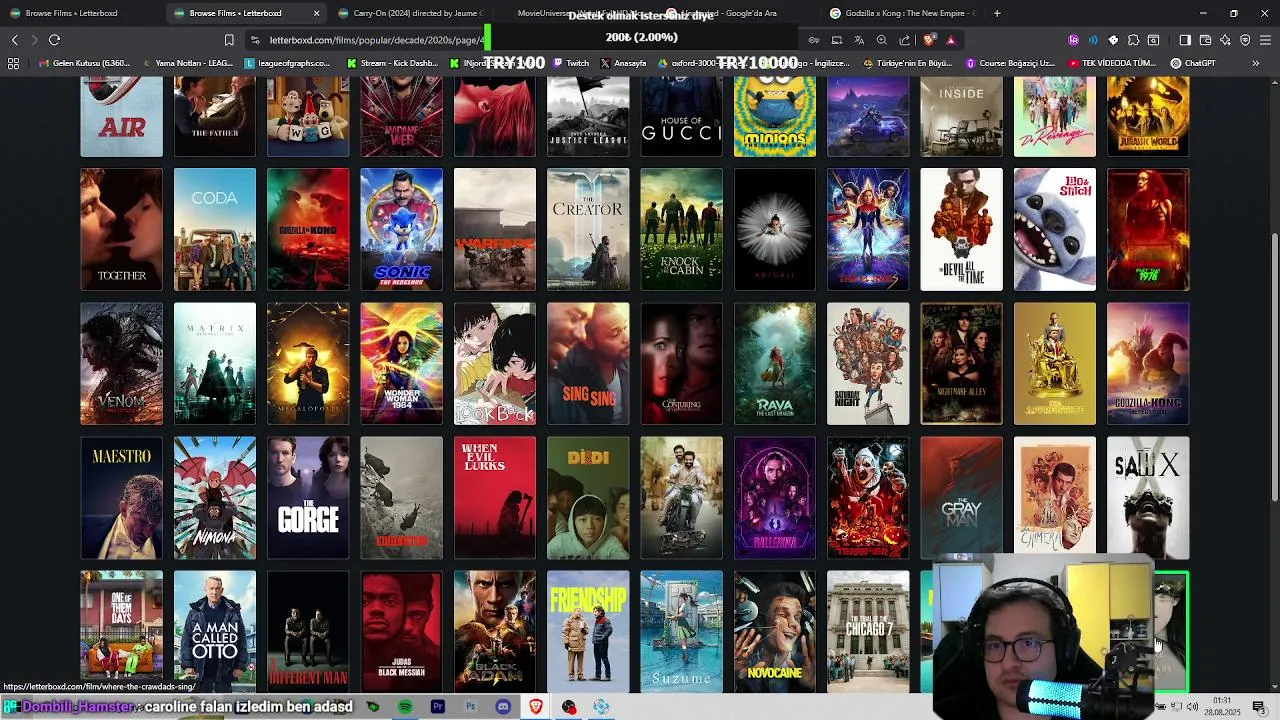1280x720 pixels.
Task: Open A Man Called Otto poster
Action: (215, 631)
